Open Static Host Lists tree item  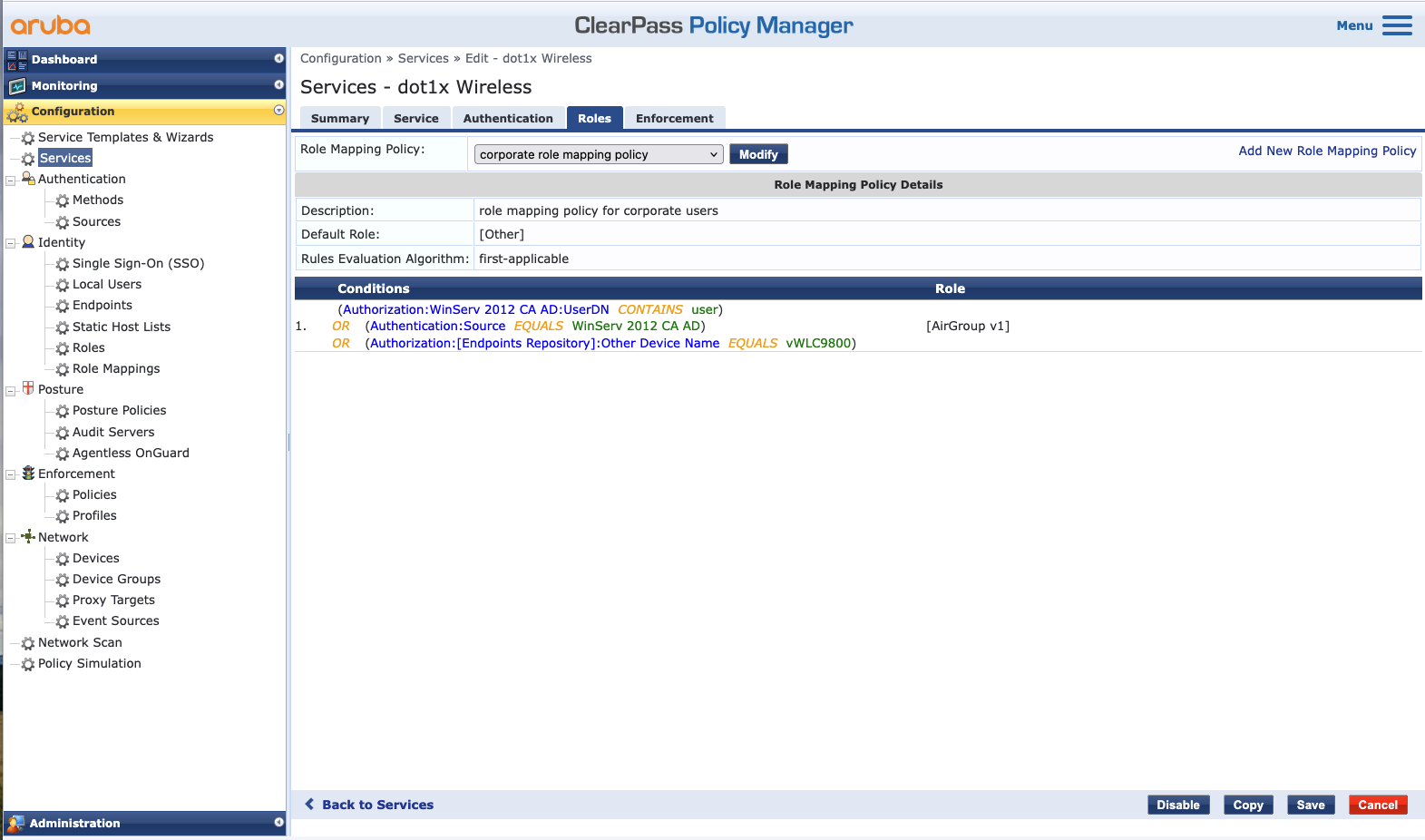tap(122, 327)
